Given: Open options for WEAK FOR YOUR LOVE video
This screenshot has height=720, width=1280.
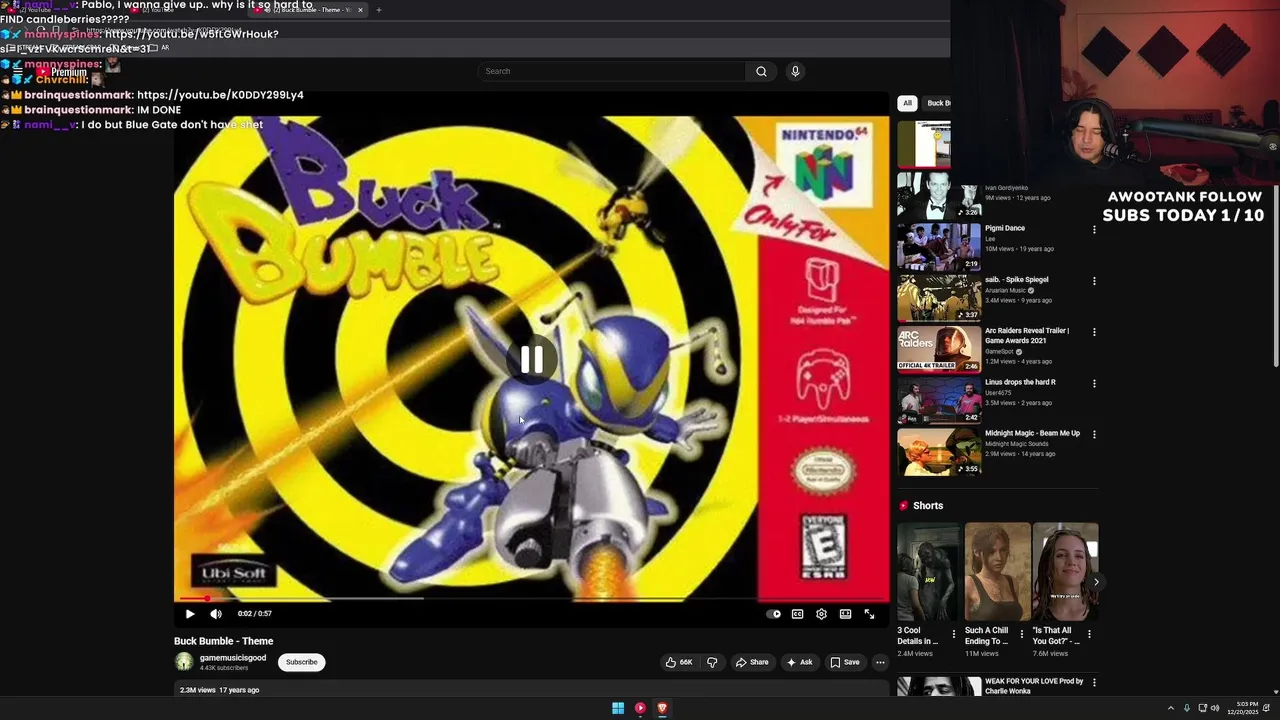Looking at the screenshot, I should [x=1094, y=682].
